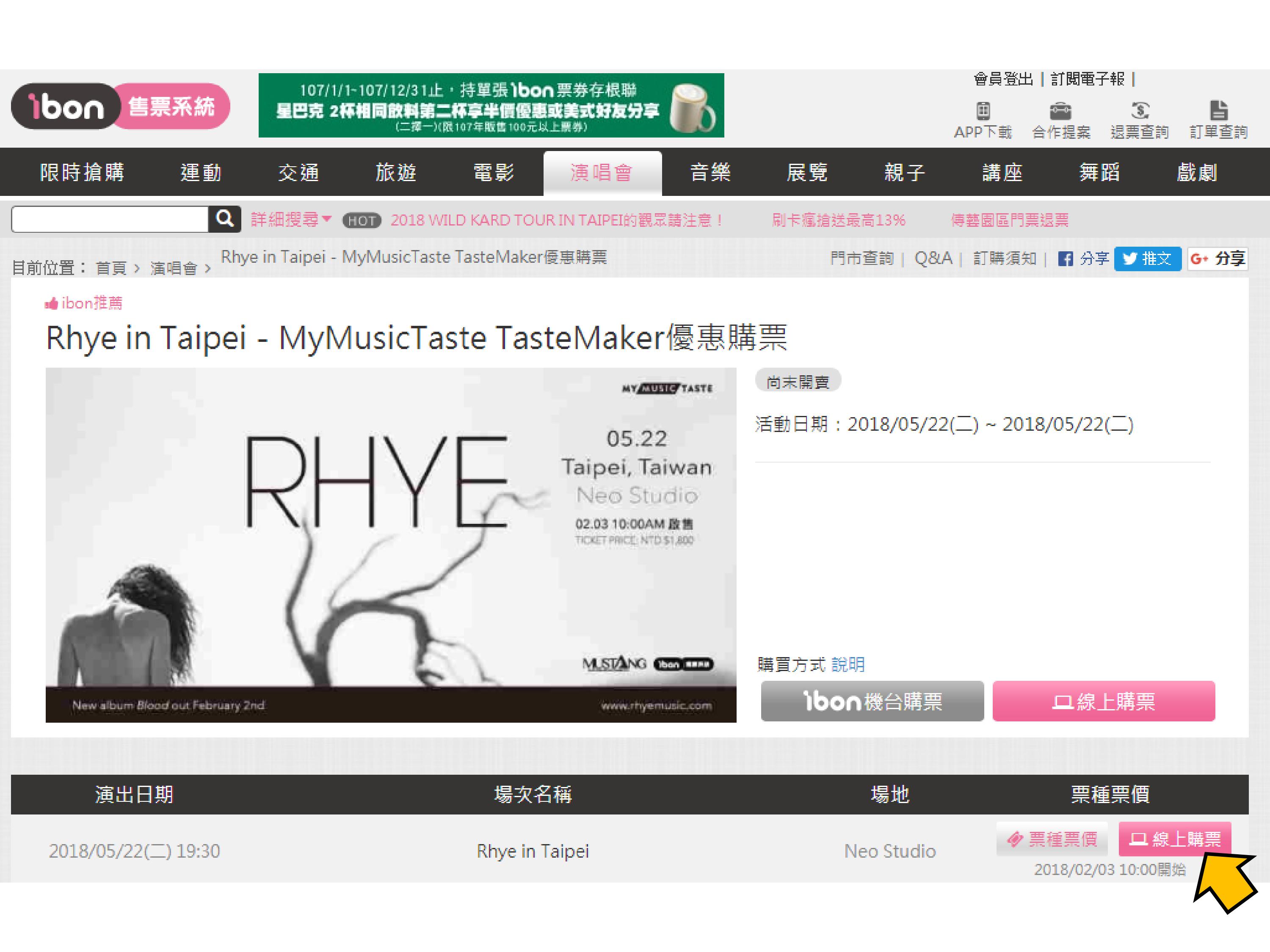The image size is (1270, 952).
Task: Open APP下載 phone icon
Action: (x=983, y=110)
